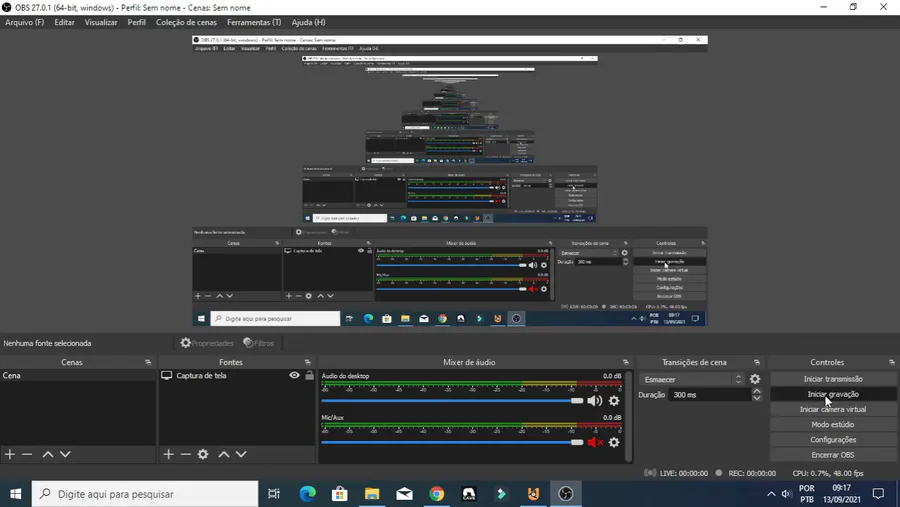Click Iniciar câmera virtual button
Viewport: 900px width, 507px height.
pyautogui.click(x=833, y=409)
